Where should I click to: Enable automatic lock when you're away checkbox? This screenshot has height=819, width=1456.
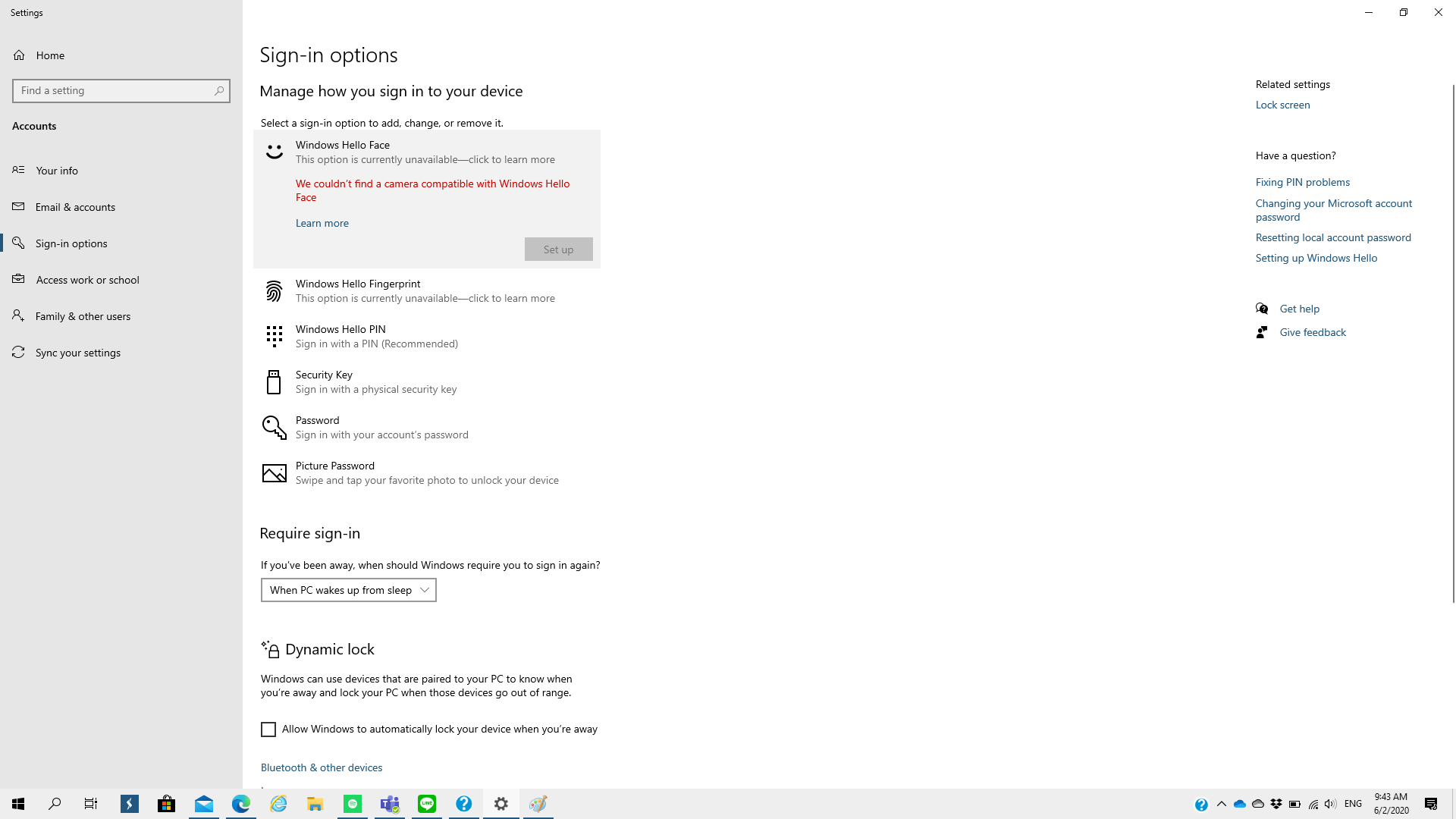coord(268,730)
